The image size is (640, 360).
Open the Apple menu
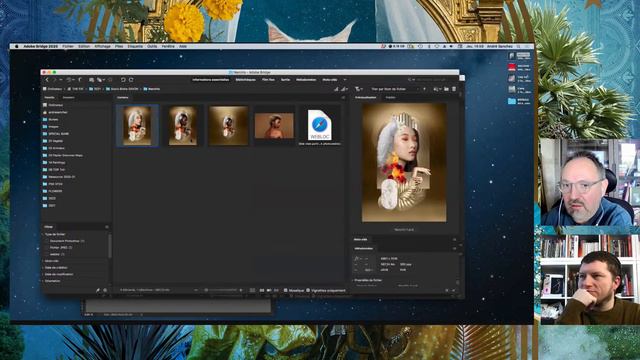click(x=17, y=47)
